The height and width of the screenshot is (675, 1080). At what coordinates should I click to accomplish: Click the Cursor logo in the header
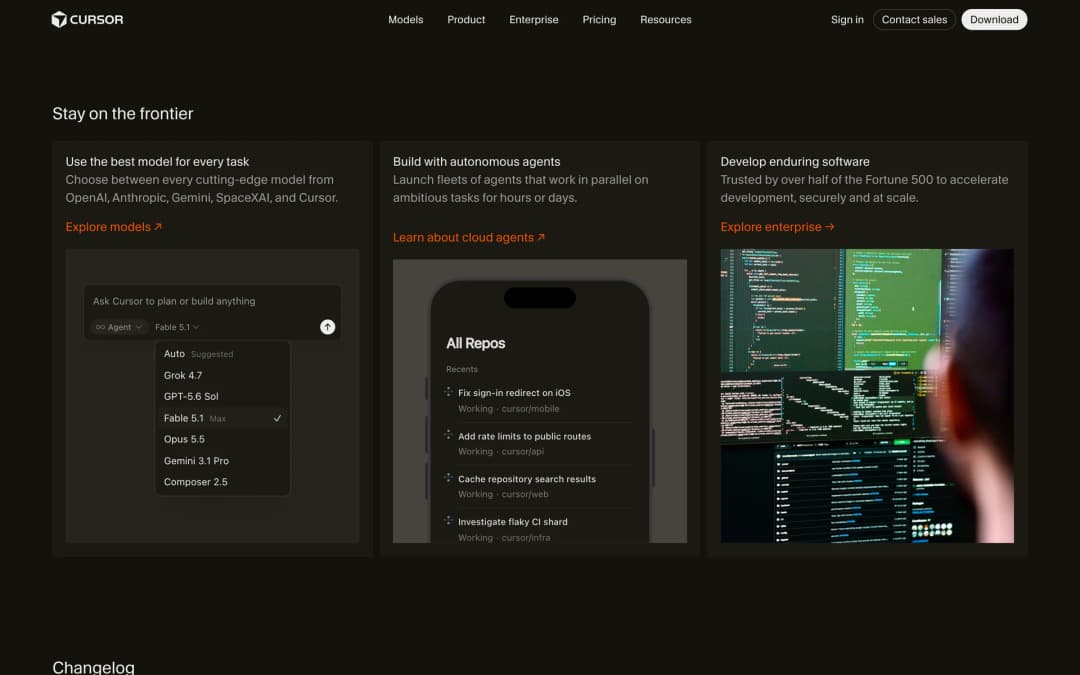pyautogui.click(x=87, y=19)
